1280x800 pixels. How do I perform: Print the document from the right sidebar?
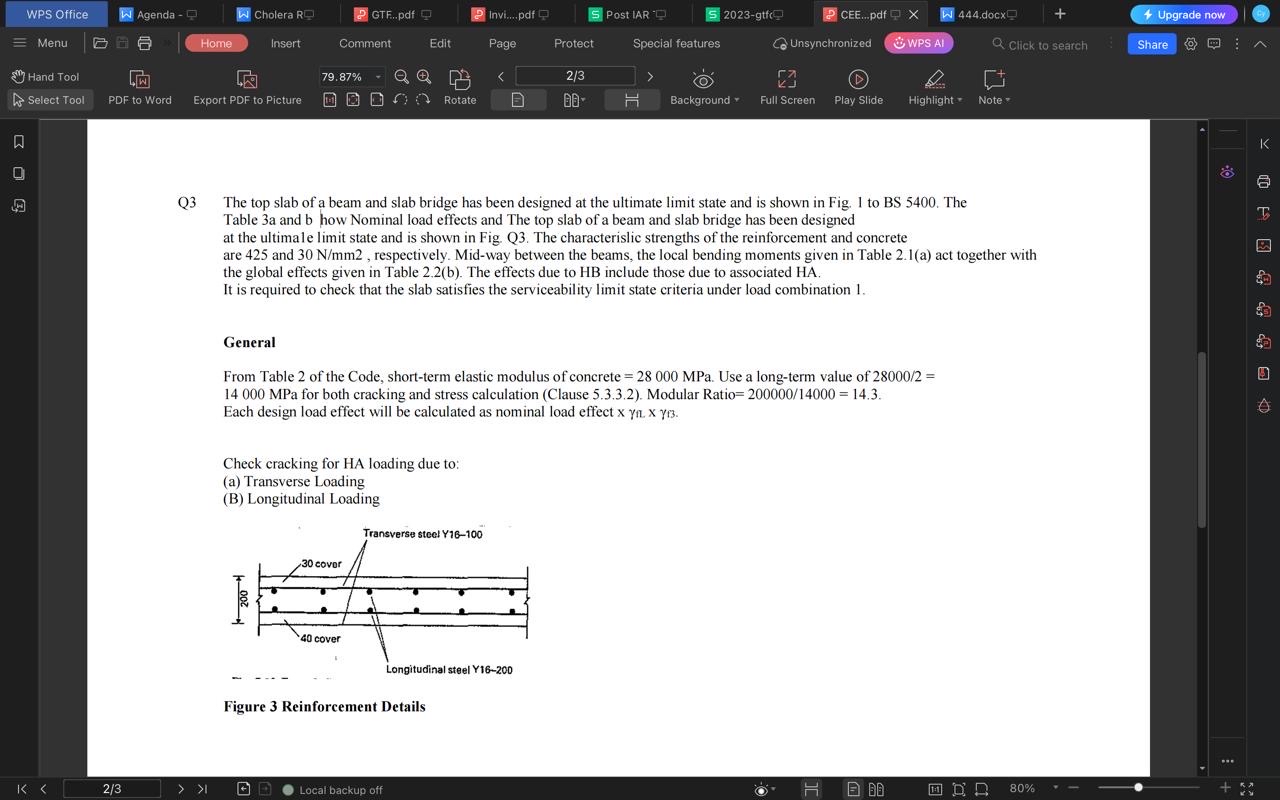pos(1263,182)
